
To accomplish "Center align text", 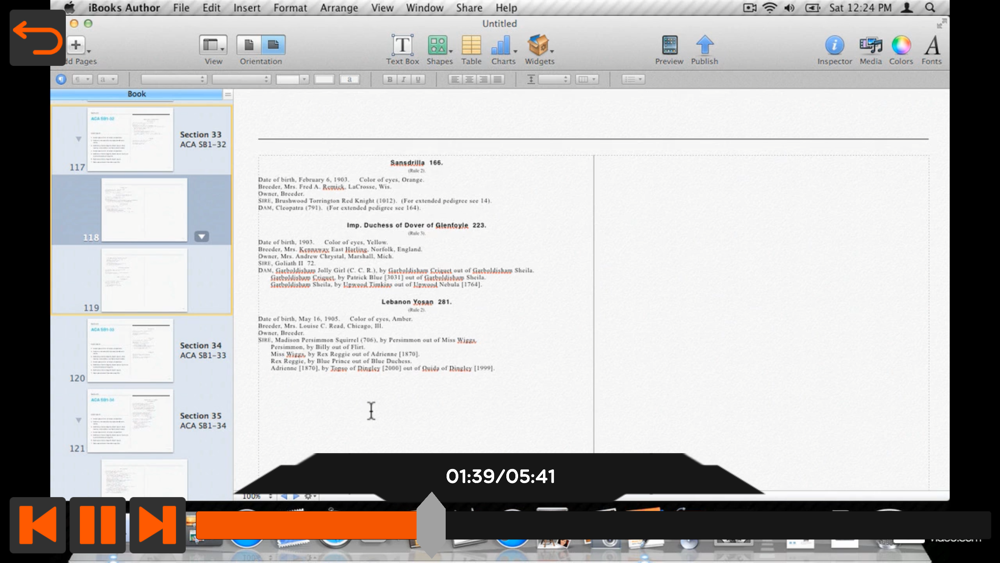I will point(469,79).
